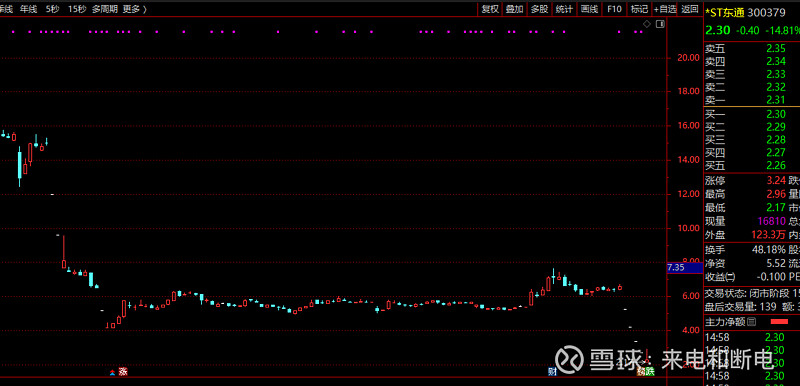Click the diamond icon above the chart
The height and width of the screenshot is (386, 800).
coord(646,23)
